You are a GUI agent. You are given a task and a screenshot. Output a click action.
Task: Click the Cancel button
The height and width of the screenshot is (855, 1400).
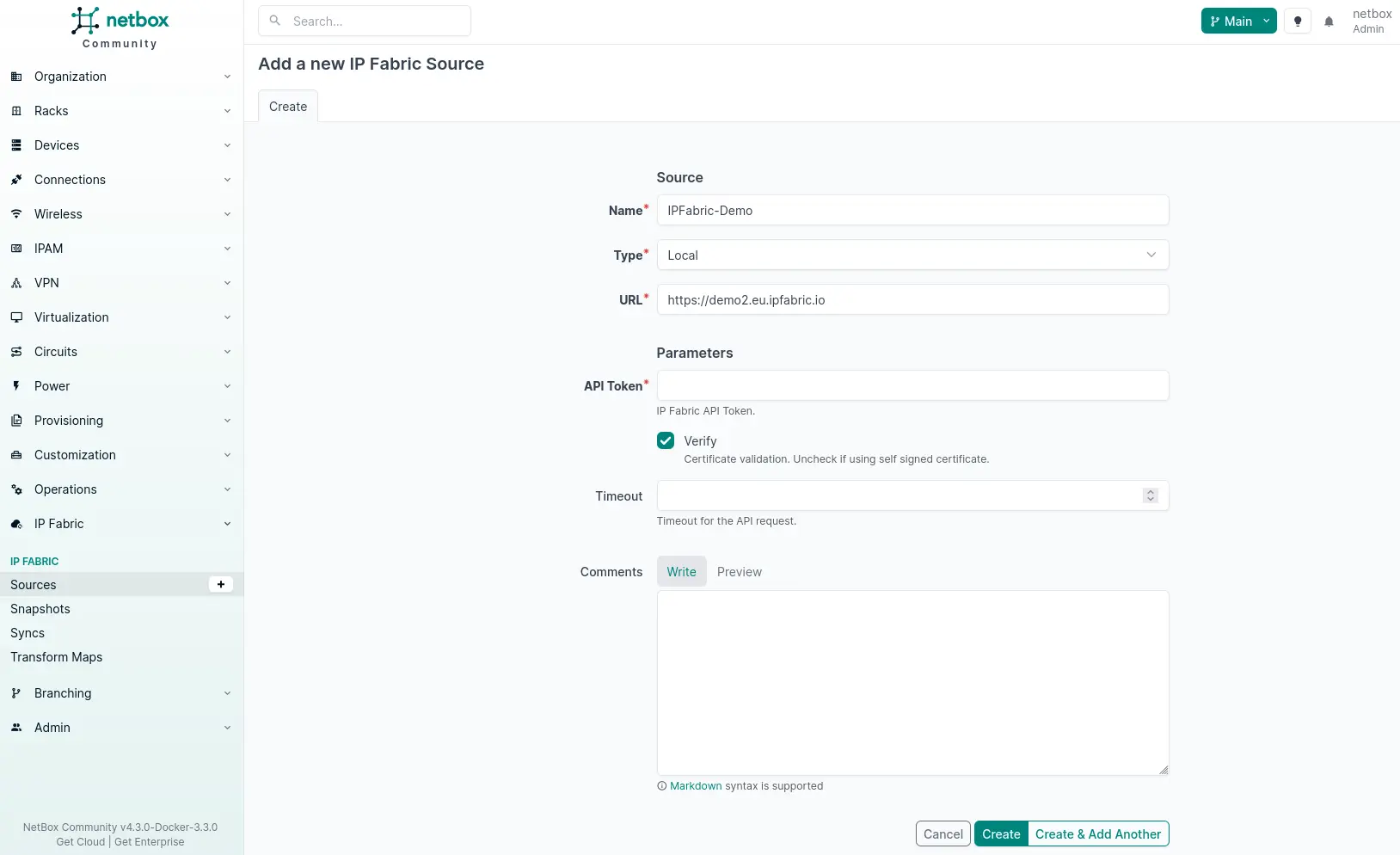943,834
